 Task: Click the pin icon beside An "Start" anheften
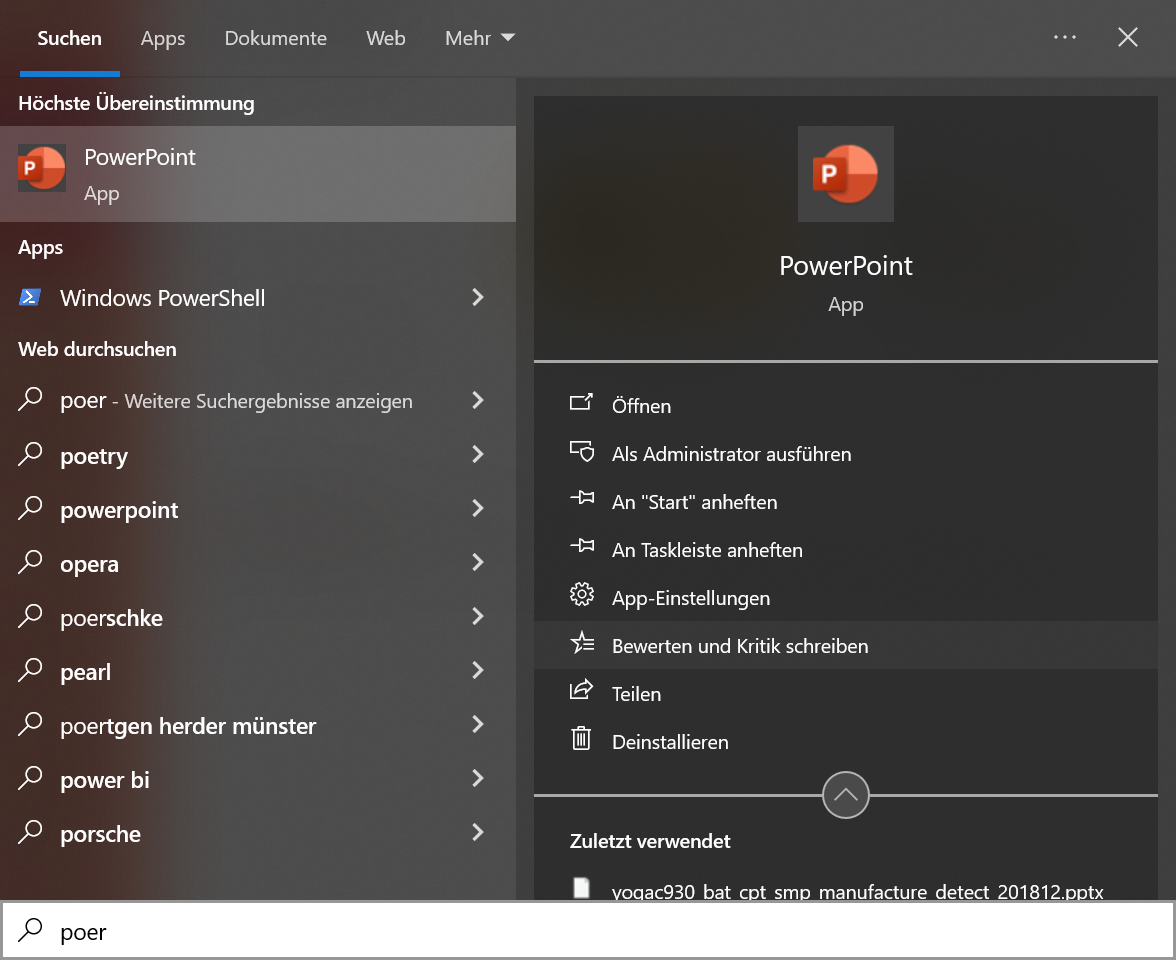point(581,500)
